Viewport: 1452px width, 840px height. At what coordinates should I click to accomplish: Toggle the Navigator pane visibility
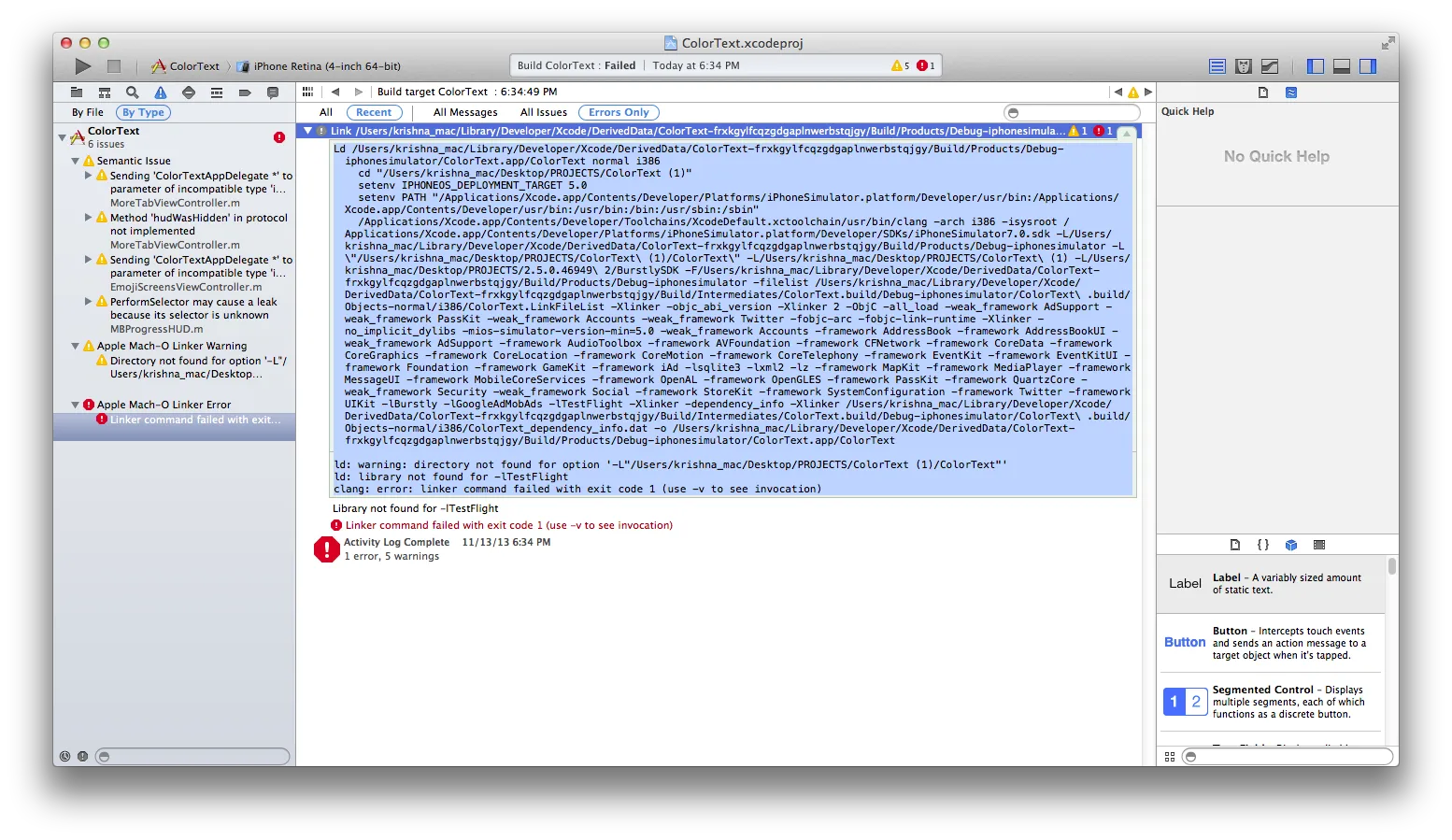pyautogui.click(x=1316, y=66)
